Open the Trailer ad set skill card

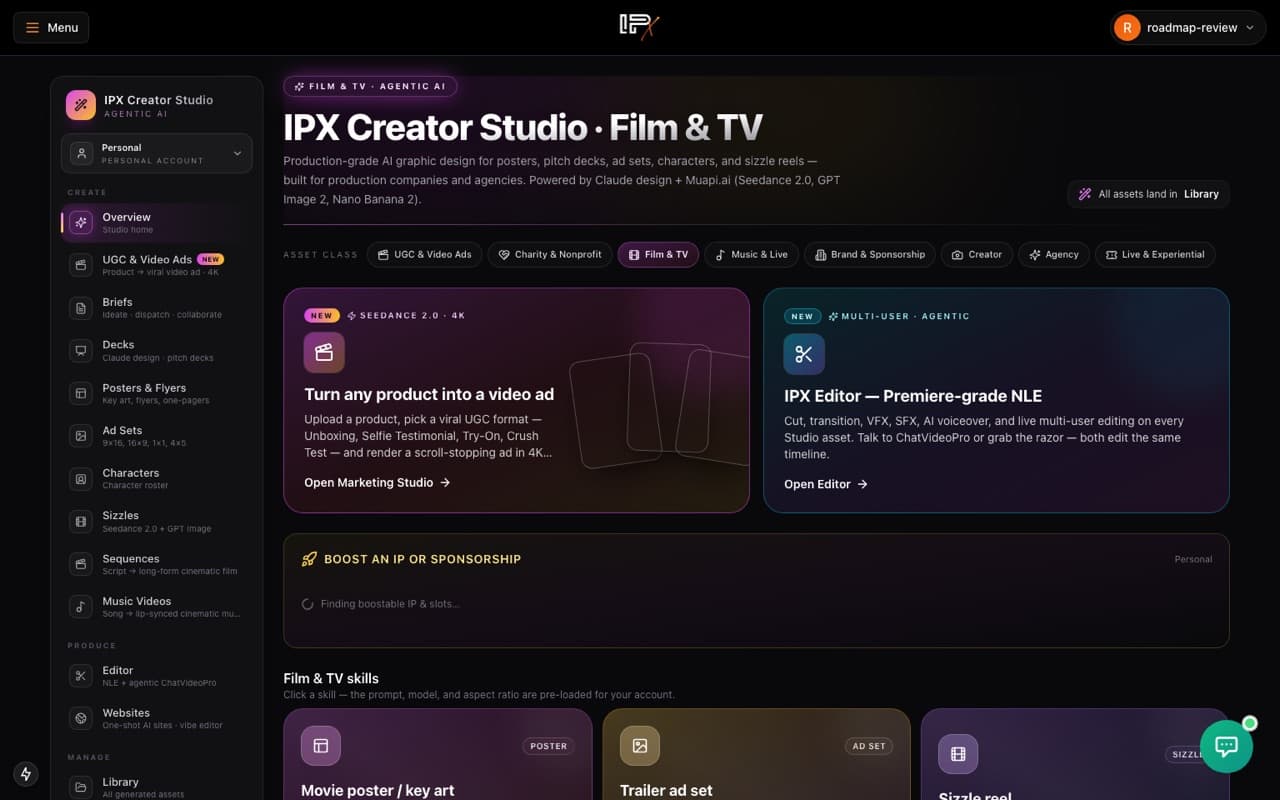pyautogui.click(x=756, y=755)
